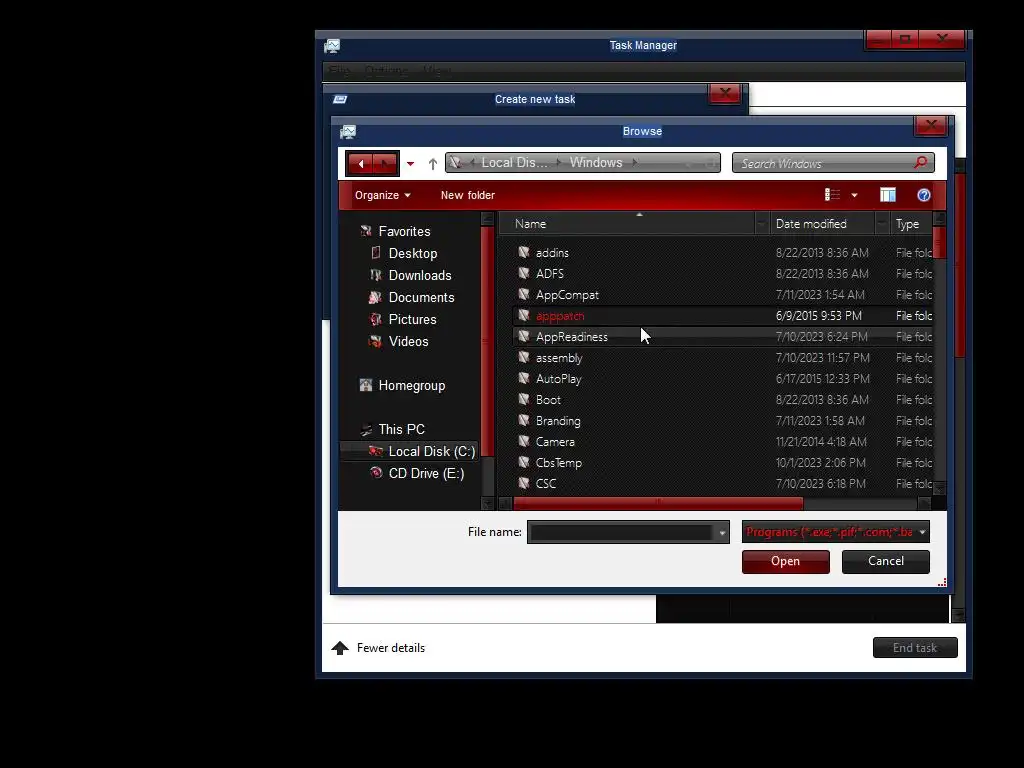Expand the view options dropdown arrow

854,195
